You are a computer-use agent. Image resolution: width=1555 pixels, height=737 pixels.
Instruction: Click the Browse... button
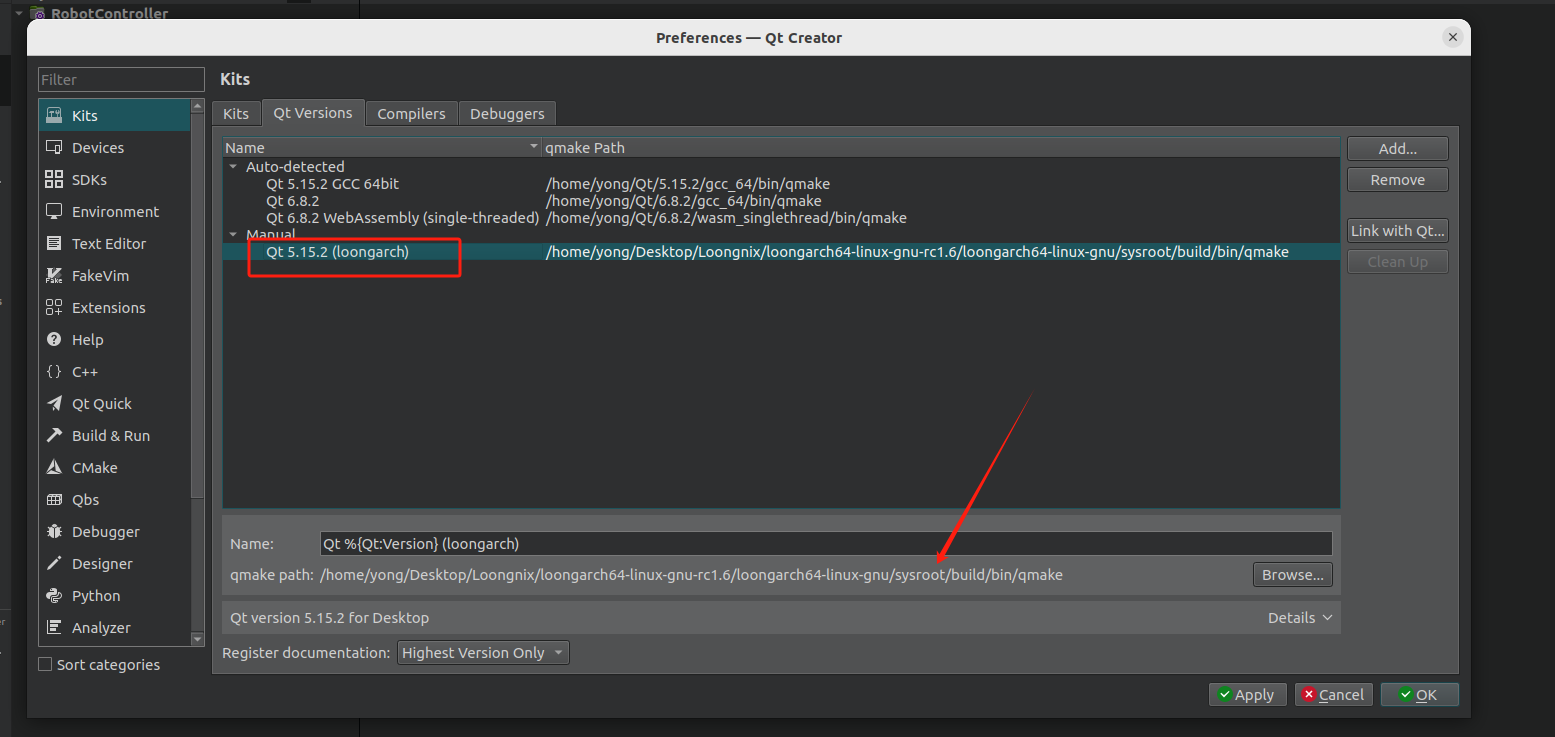[x=1292, y=575]
